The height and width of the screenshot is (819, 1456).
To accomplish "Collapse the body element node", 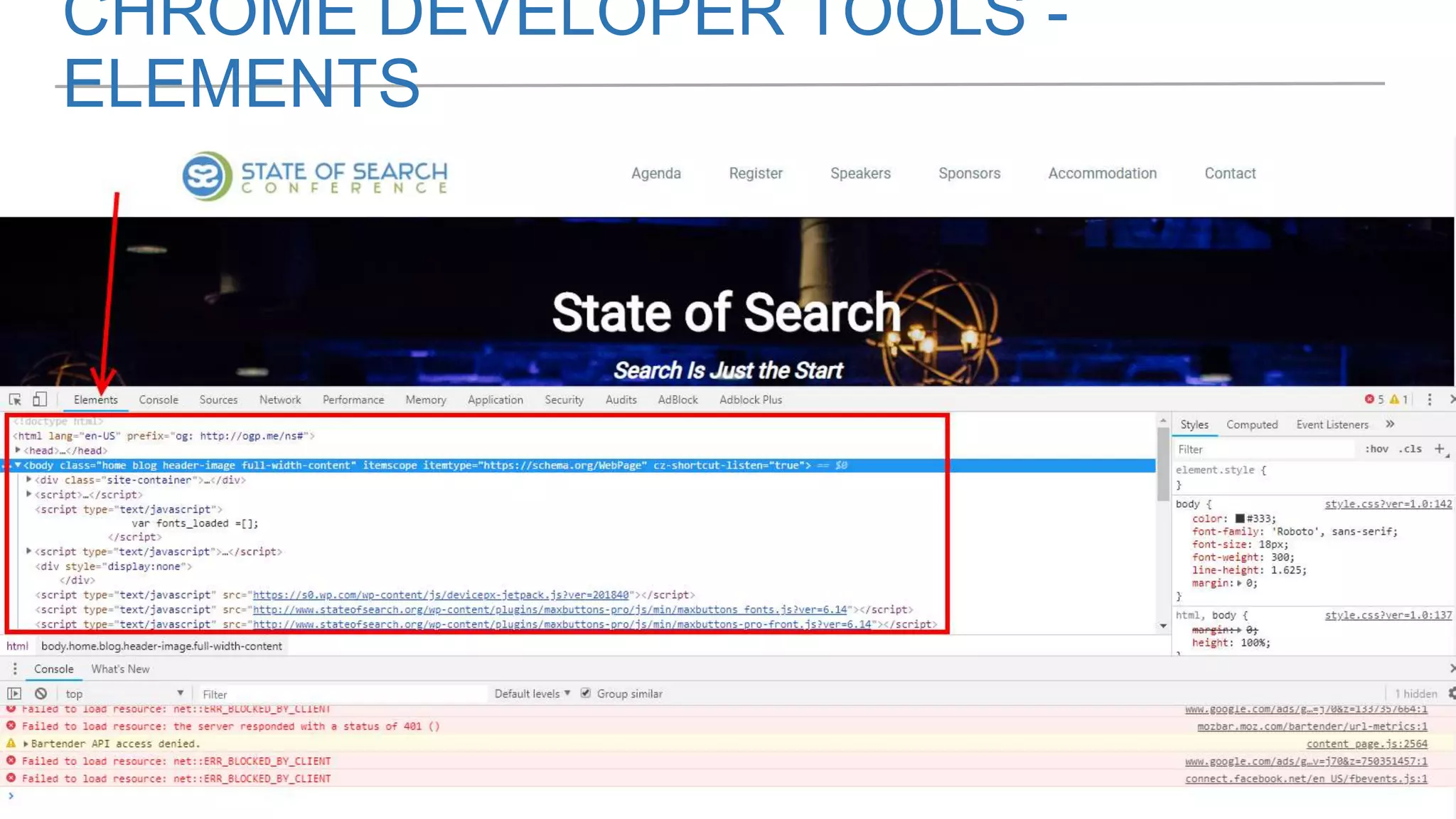I will 18,465.
